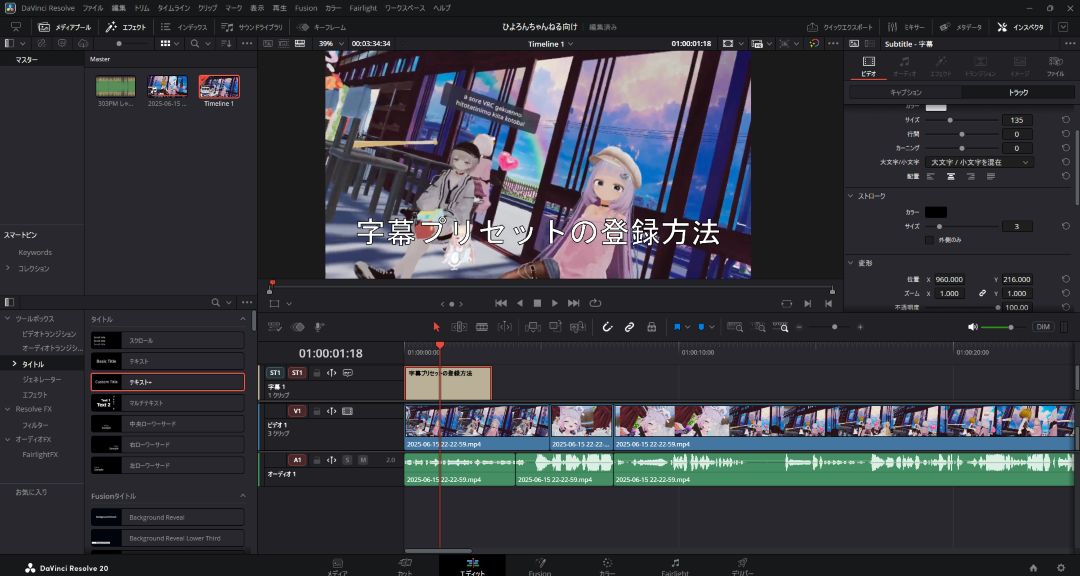Switch to the キャプション tab
This screenshot has height=576, width=1080.
(x=905, y=92)
